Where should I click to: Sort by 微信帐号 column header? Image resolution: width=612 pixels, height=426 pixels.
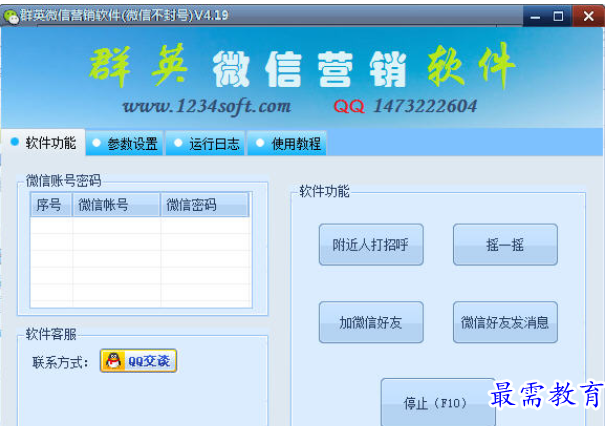click(116, 205)
